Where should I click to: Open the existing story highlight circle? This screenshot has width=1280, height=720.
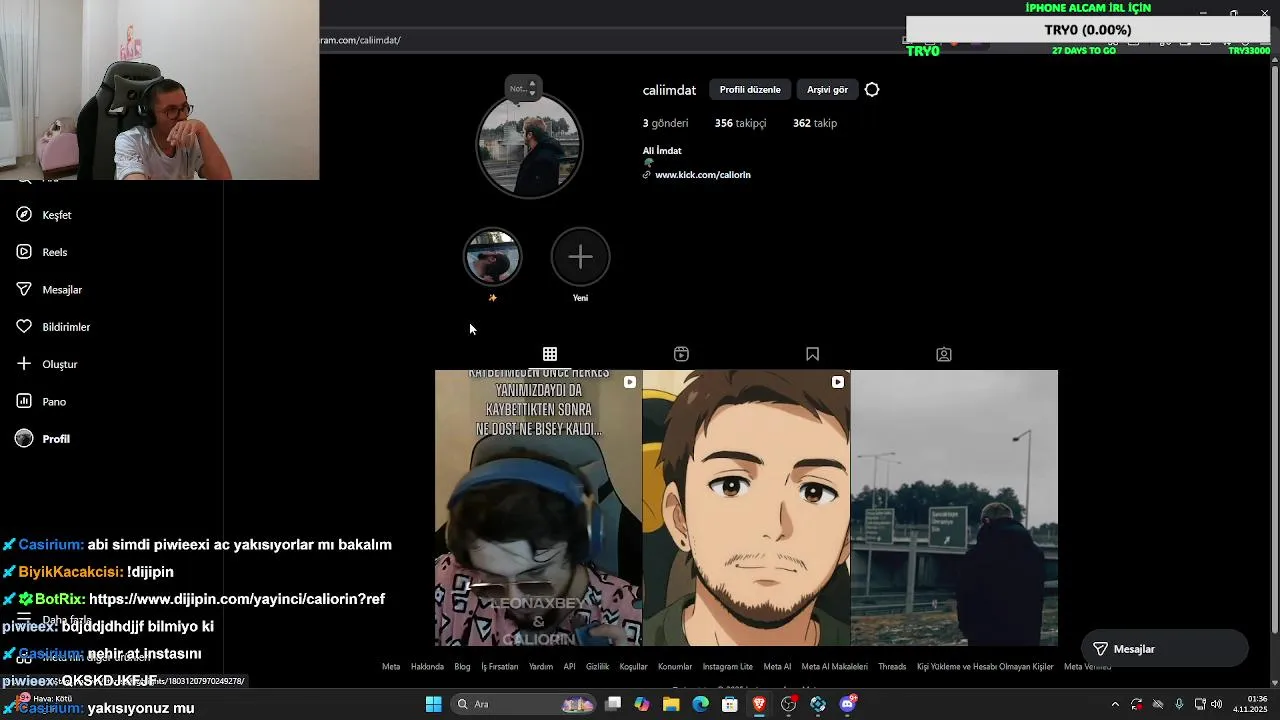pyautogui.click(x=492, y=257)
